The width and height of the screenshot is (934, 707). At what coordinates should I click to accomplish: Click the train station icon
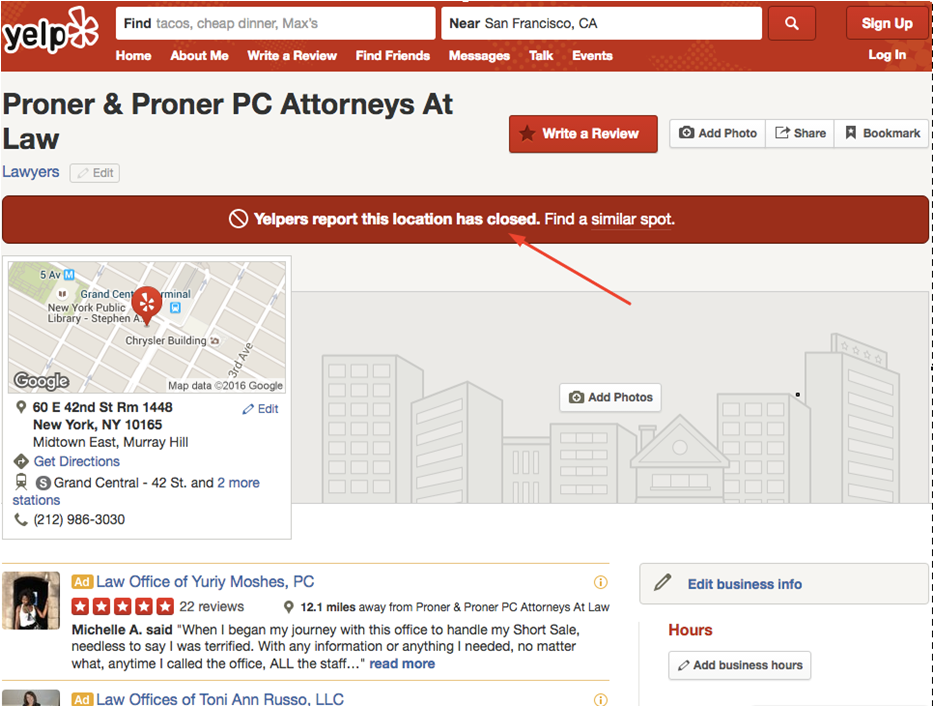click(x=21, y=481)
